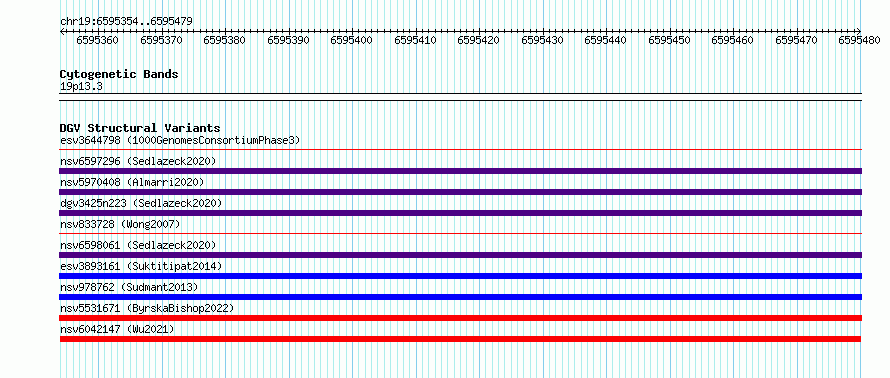Click the thin red nsv833728 bar
890x378 pixels.
coord(460,234)
